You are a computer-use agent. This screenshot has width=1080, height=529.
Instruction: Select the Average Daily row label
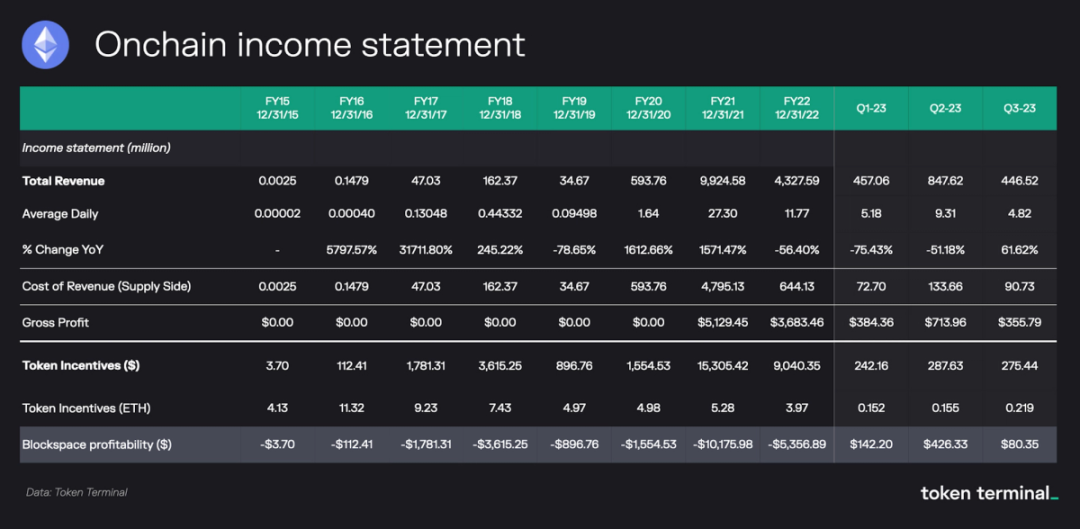coord(60,214)
